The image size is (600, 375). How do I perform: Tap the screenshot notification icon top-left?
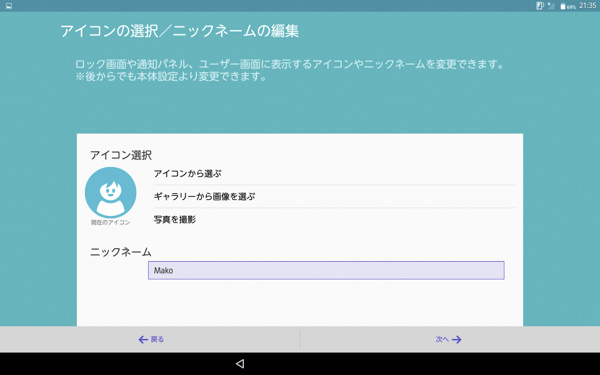click(8, 6)
